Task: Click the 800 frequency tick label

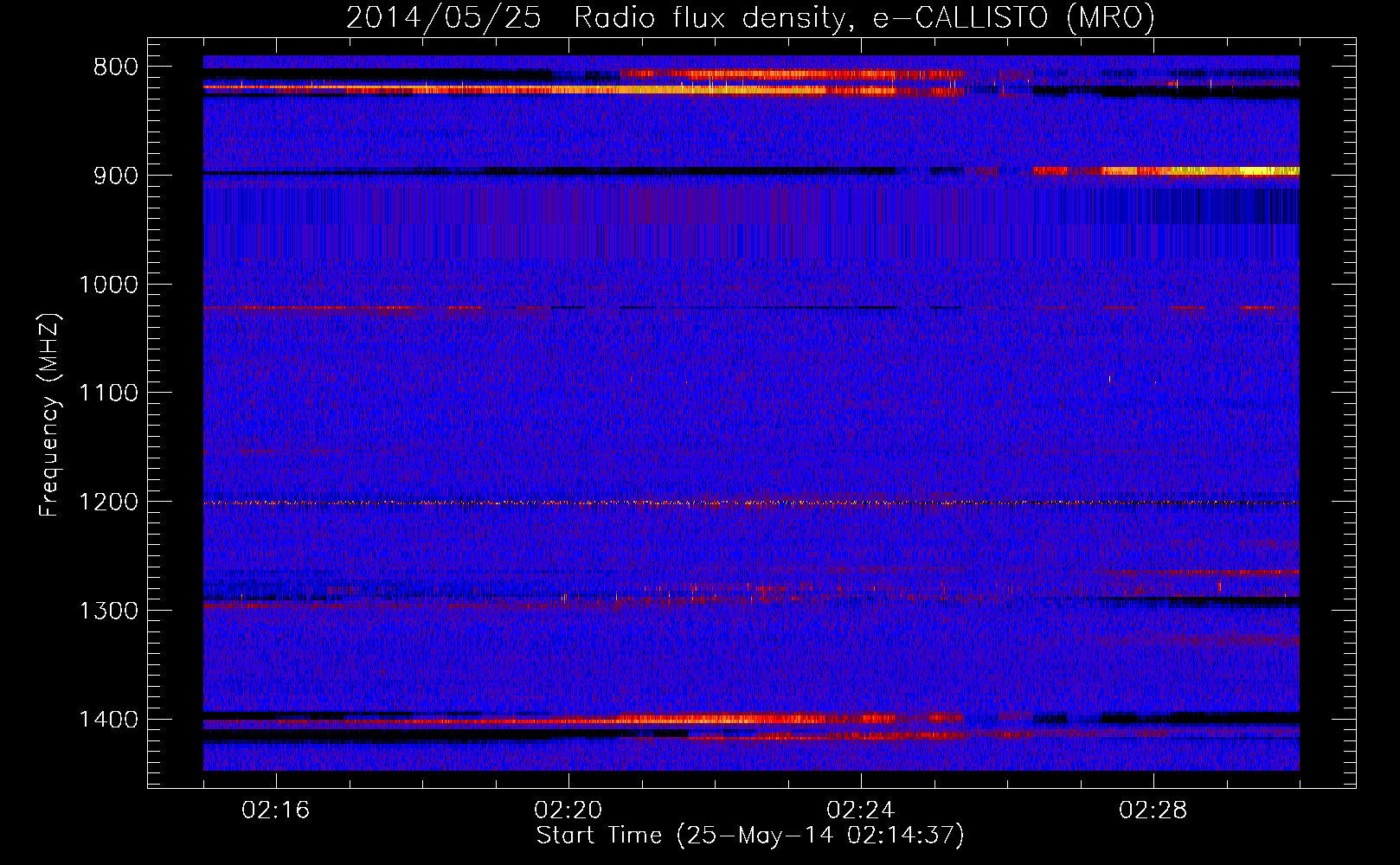Action: pos(115,67)
